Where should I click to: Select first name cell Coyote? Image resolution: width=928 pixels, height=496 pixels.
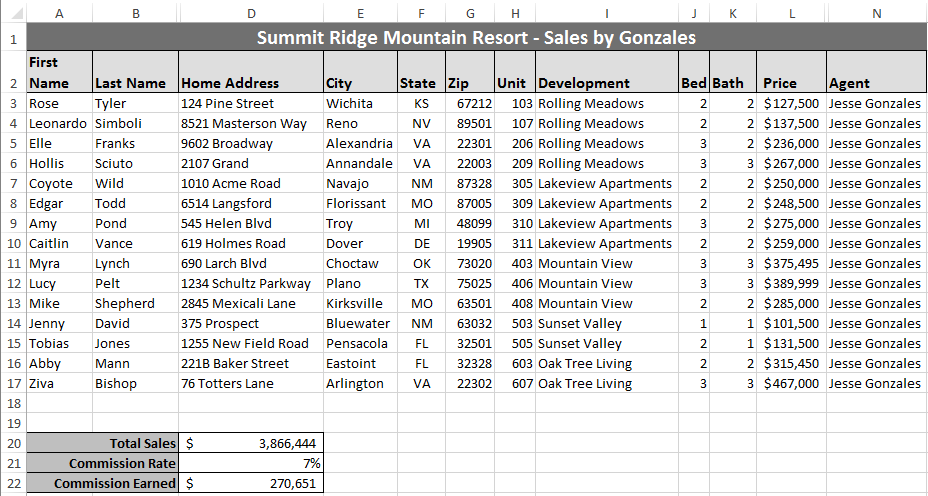[59, 183]
